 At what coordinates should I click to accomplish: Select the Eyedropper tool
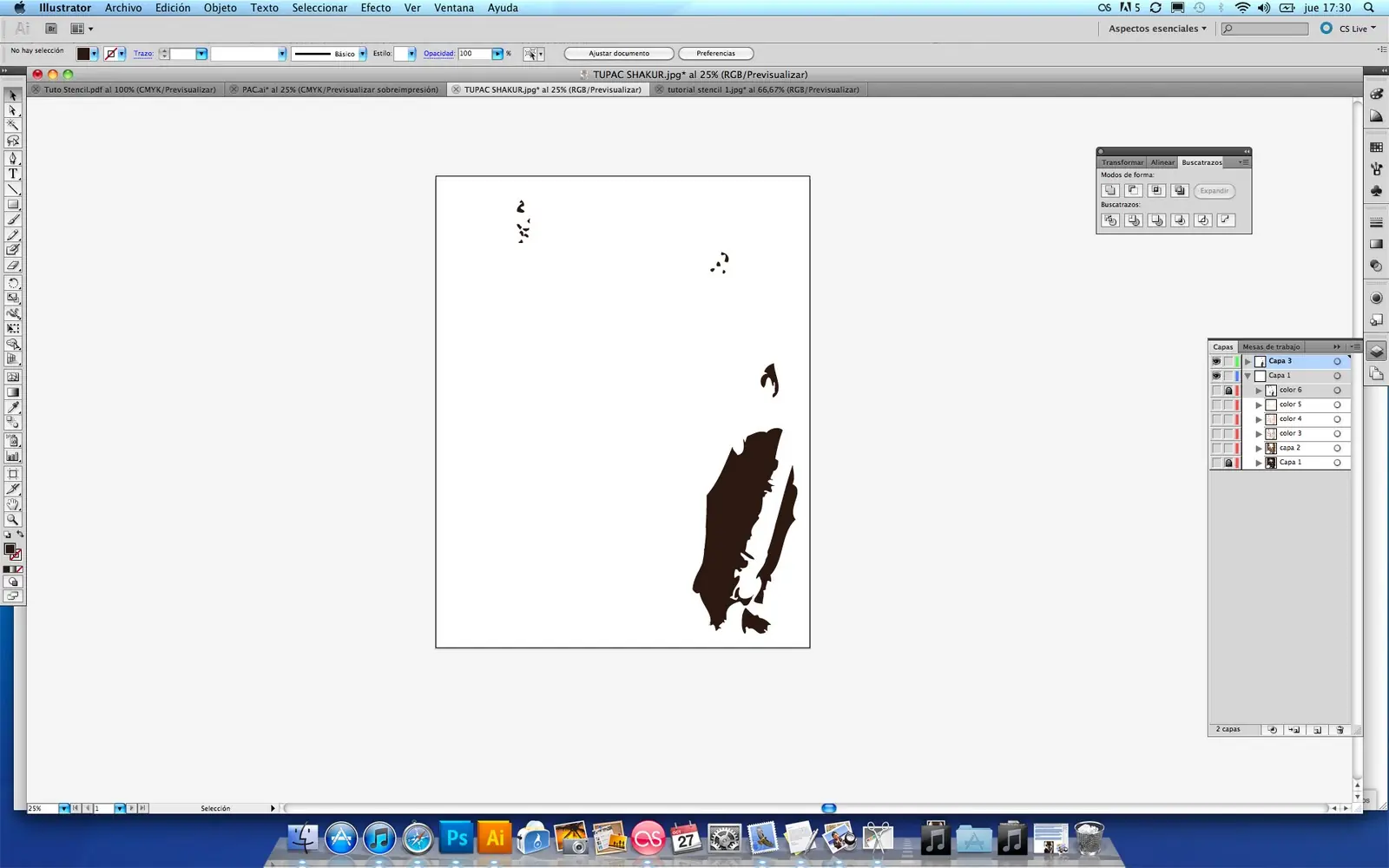(x=13, y=407)
